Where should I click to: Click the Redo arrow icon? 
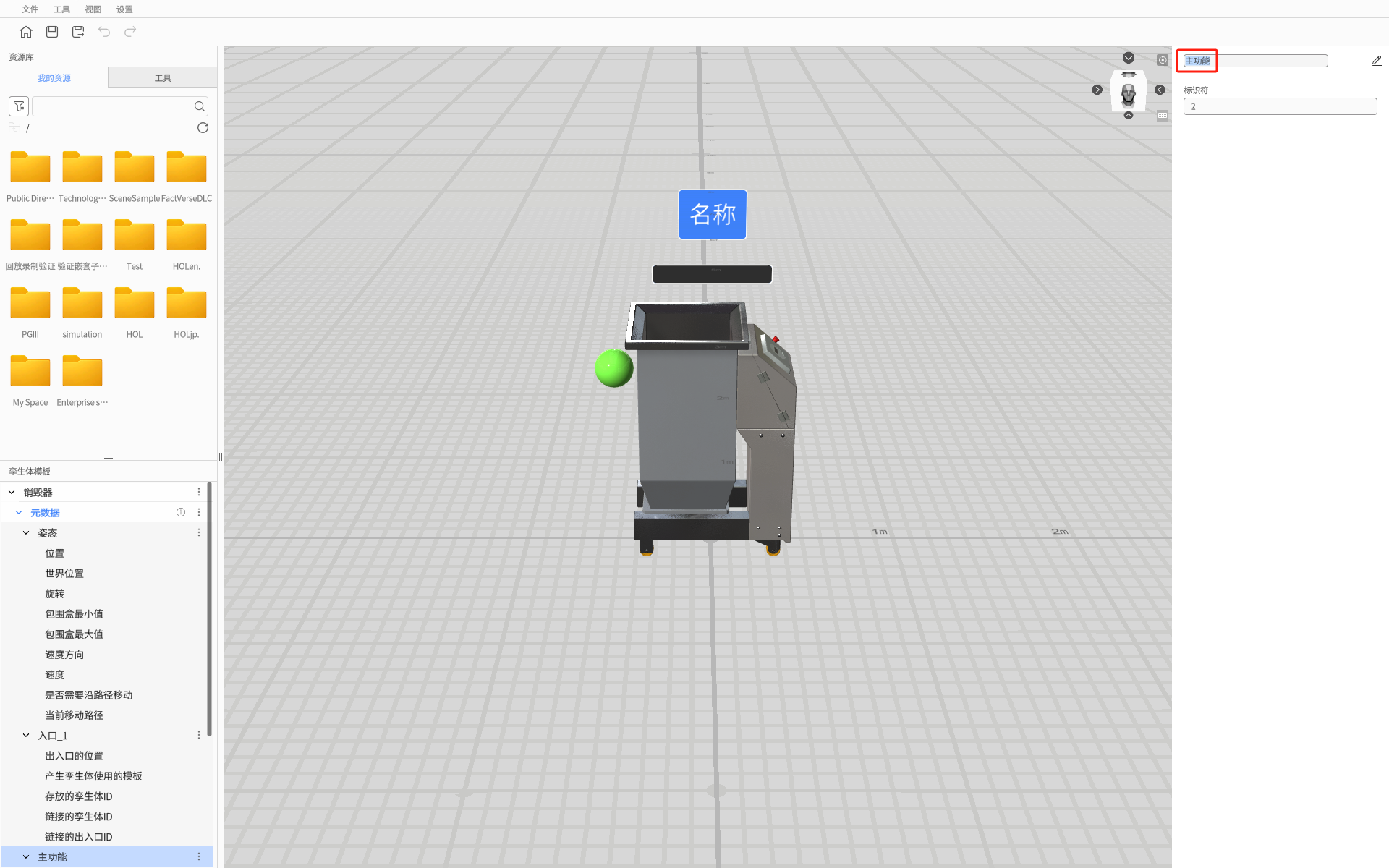(x=130, y=32)
